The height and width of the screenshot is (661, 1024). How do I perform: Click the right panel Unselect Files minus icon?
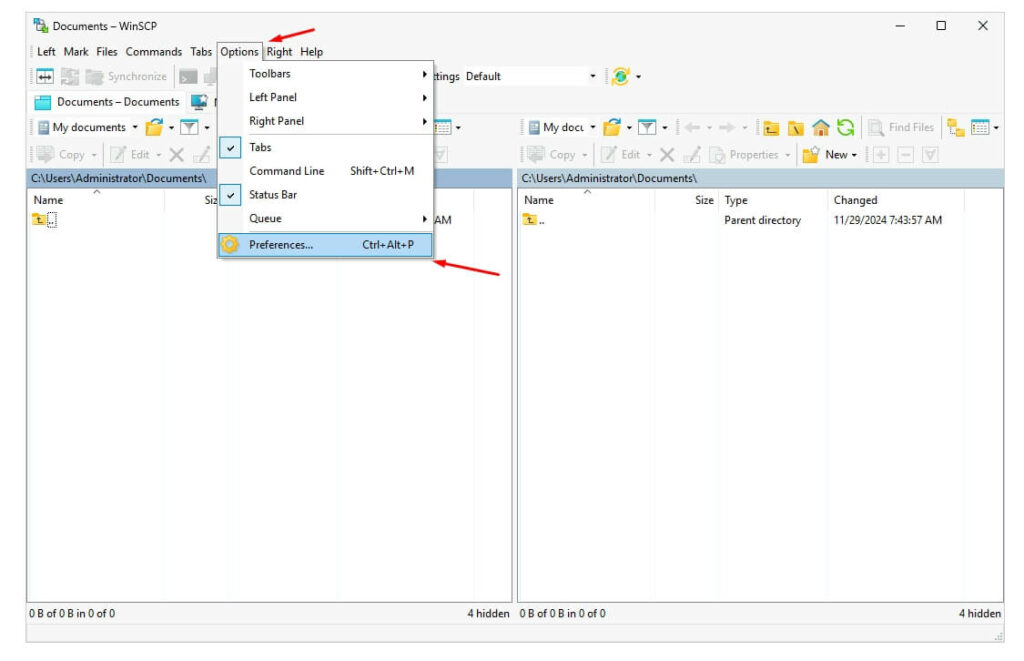tap(905, 155)
